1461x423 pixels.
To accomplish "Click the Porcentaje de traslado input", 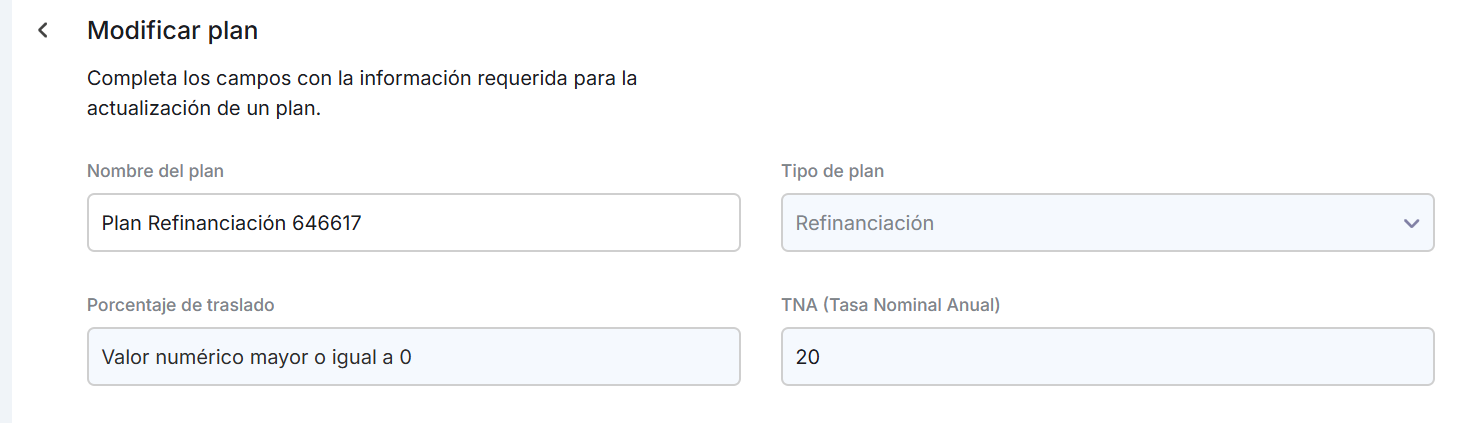I will coord(413,357).
